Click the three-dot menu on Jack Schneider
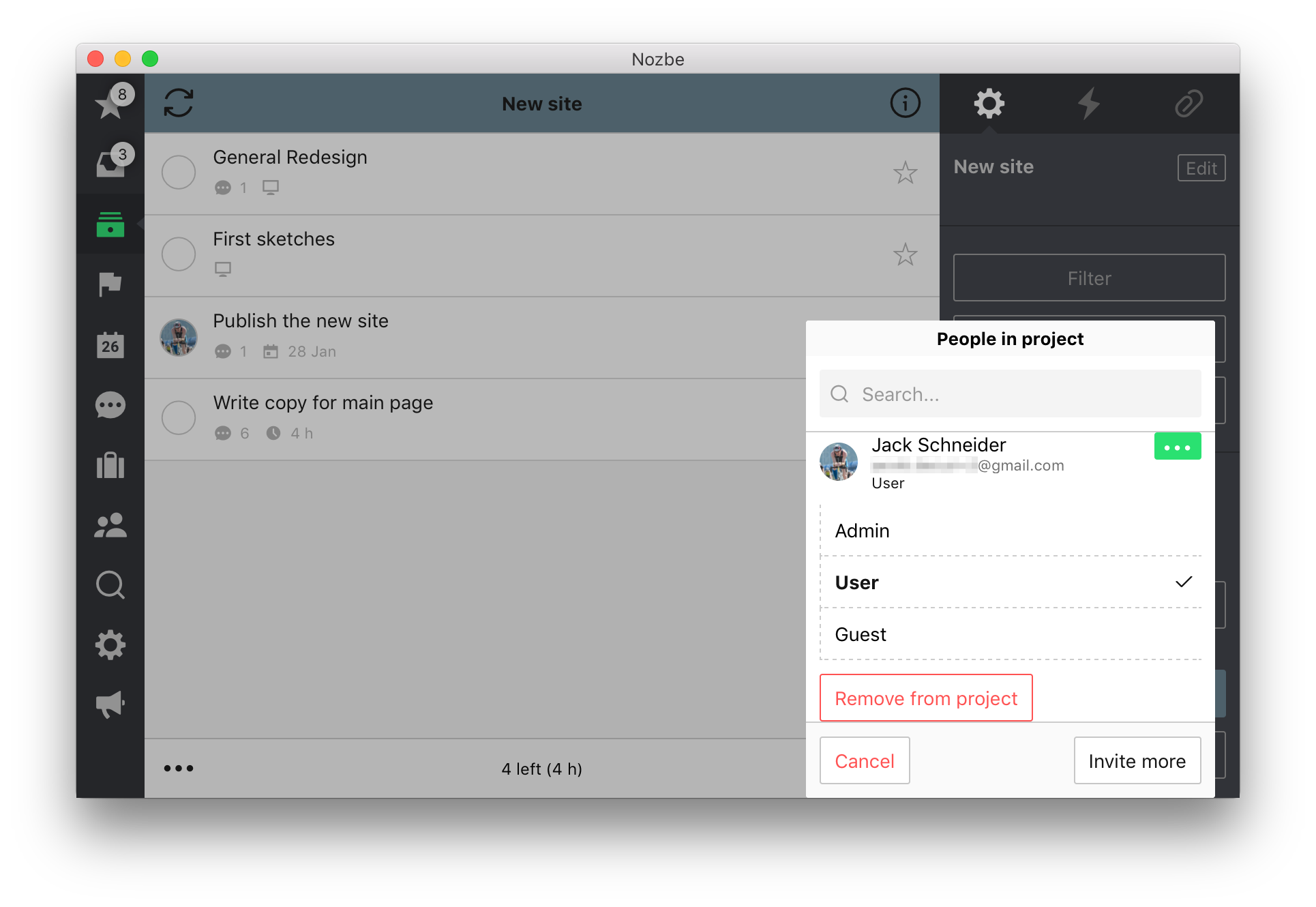The height and width of the screenshot is (907, 1316). tap(1177, 446)
